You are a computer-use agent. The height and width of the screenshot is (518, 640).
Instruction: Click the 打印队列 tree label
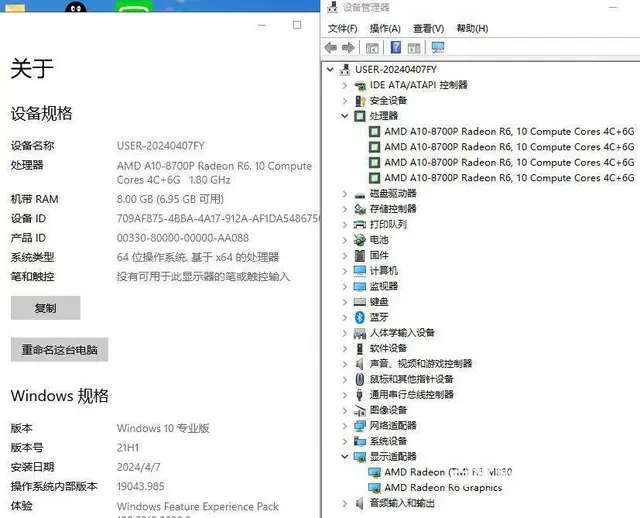point(388,225)
